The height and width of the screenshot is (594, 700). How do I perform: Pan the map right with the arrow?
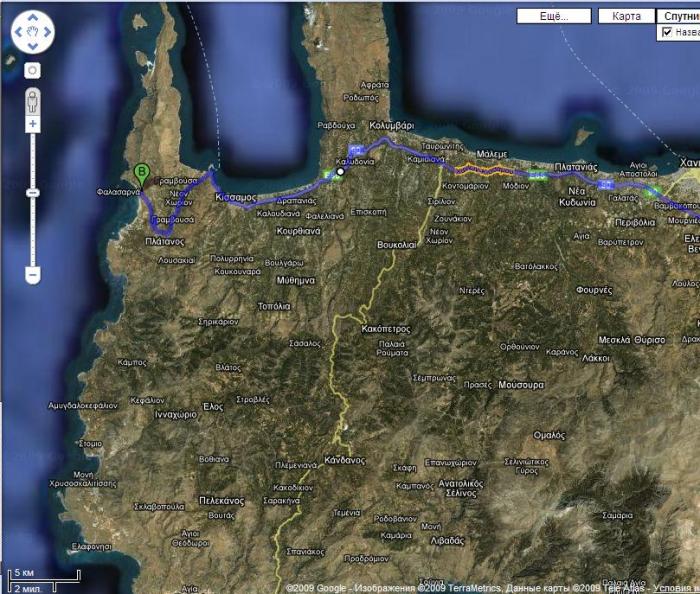[46, 32]
